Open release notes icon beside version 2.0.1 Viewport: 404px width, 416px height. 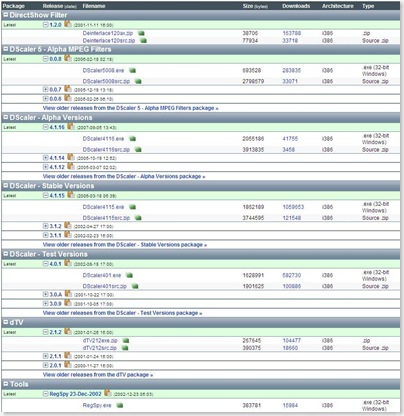coord(68,365)
